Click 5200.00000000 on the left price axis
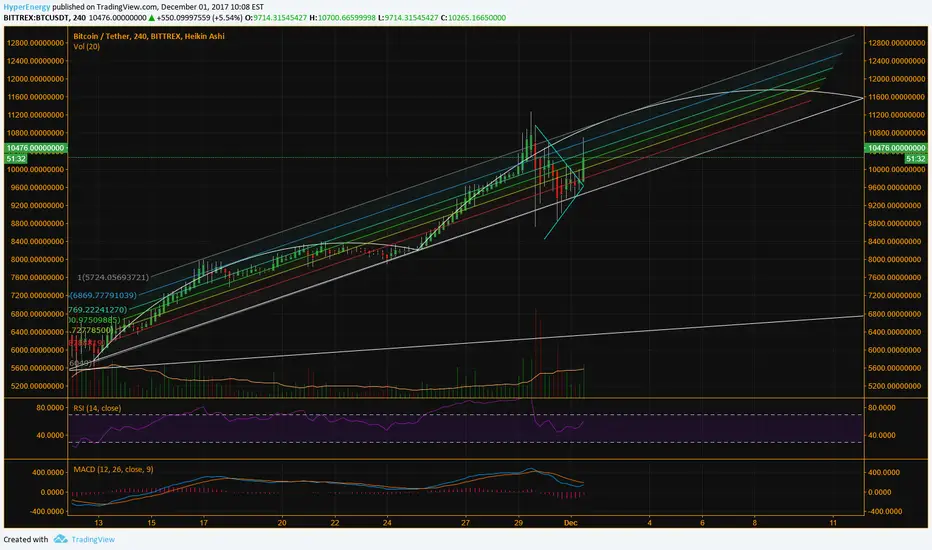Screen dimensions: 932x550 (x=38, y=386)
